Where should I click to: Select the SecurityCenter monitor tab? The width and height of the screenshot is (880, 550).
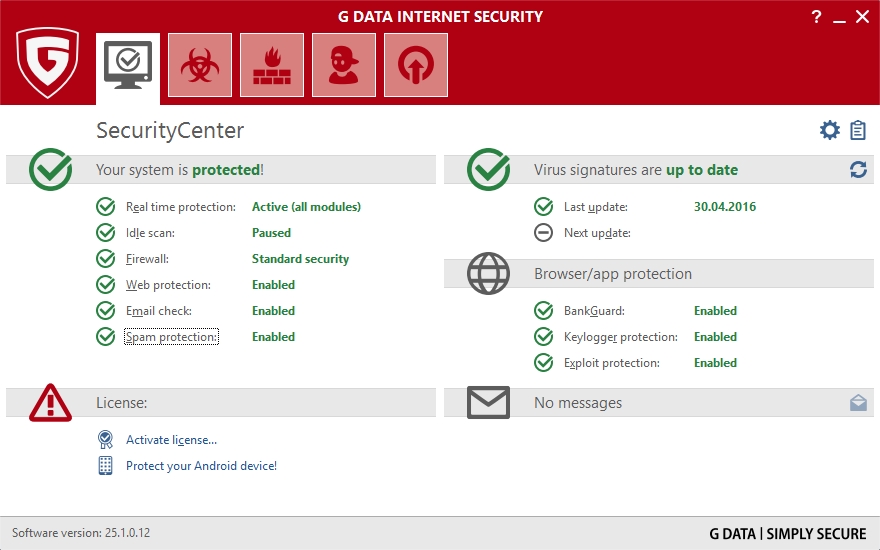pyautogui.click(x=128, y=65)
